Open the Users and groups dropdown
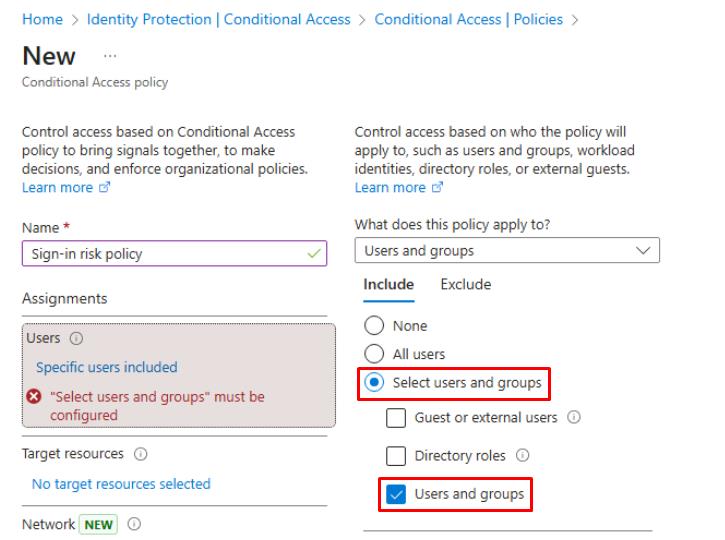725x540 pixels. 507,251
